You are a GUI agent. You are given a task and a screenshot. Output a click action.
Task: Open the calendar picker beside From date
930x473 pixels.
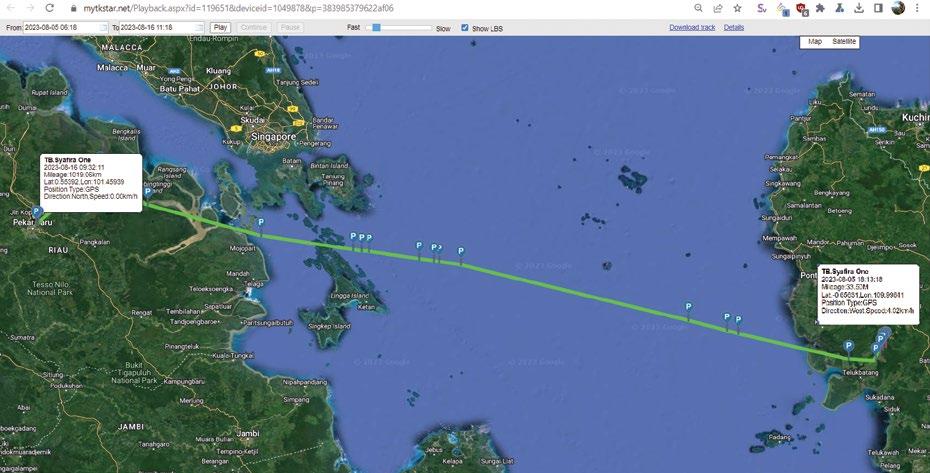point(104,27)
